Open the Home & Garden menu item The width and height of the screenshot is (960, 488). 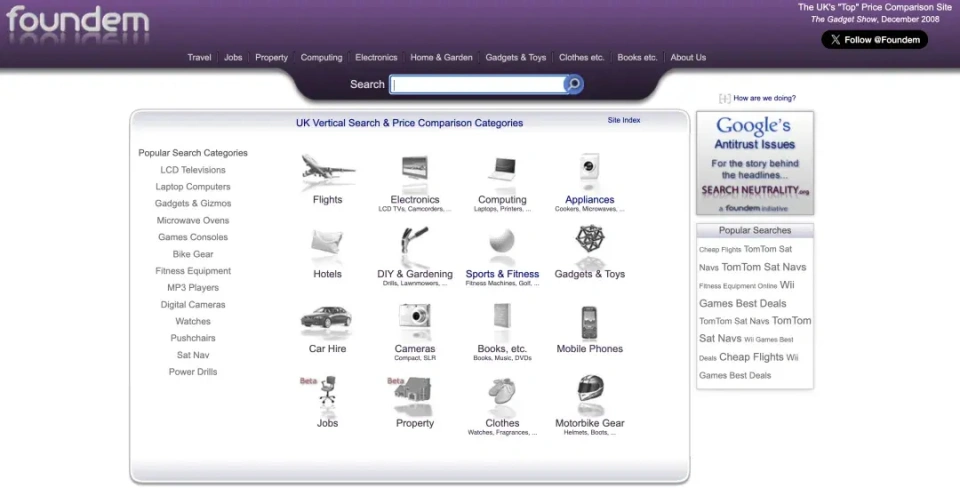pos(441,58)
